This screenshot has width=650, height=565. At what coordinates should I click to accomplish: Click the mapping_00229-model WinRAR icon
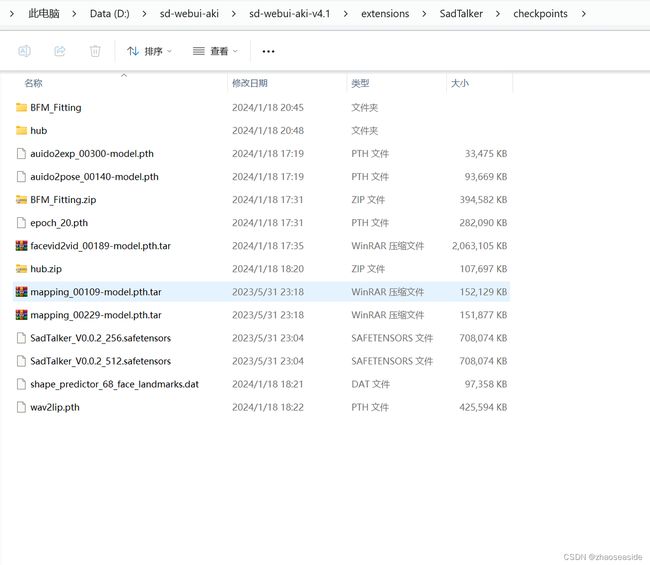pos(21,315)
